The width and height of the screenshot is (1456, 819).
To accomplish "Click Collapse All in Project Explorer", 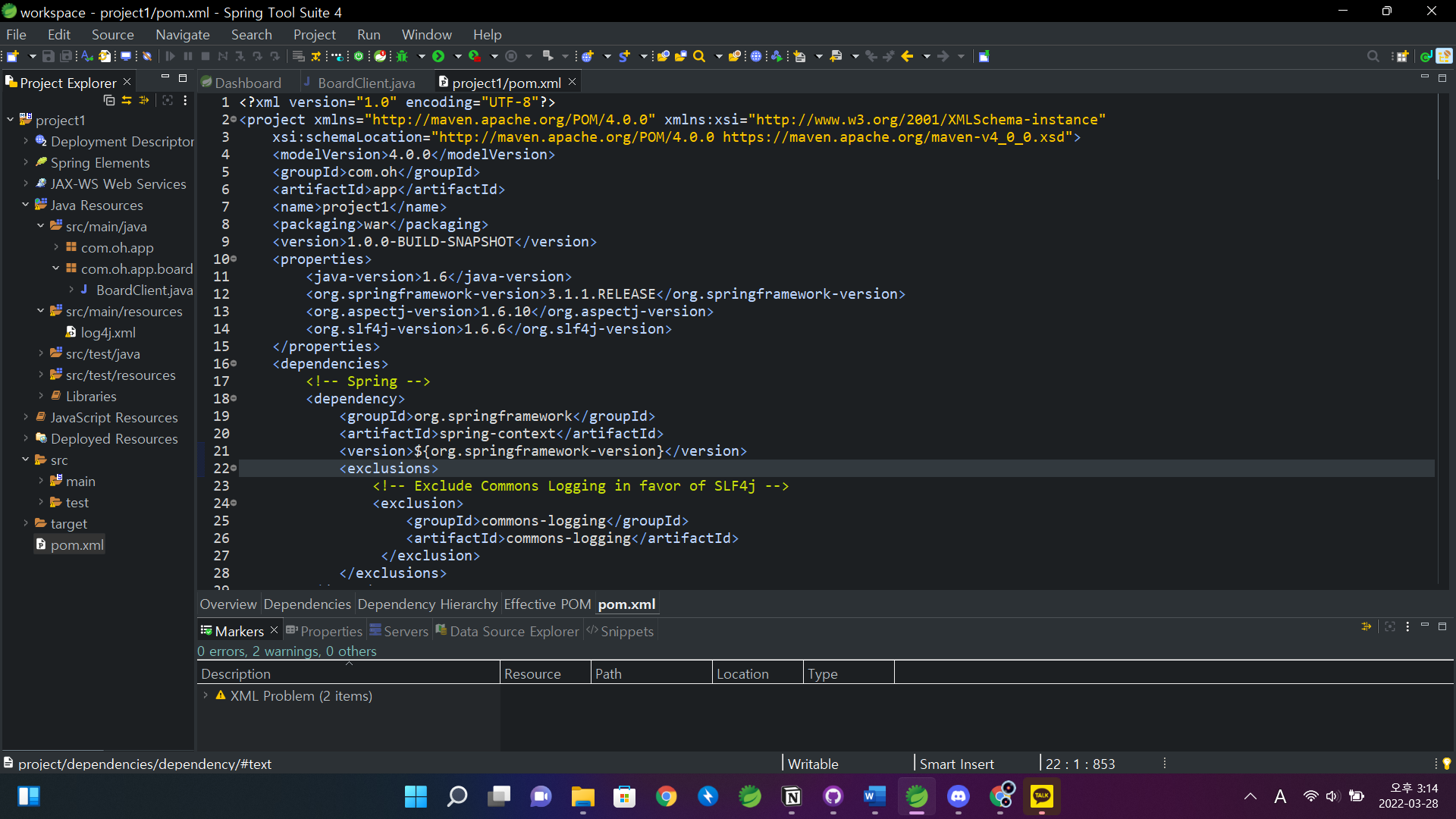I will tap(109, 100).
